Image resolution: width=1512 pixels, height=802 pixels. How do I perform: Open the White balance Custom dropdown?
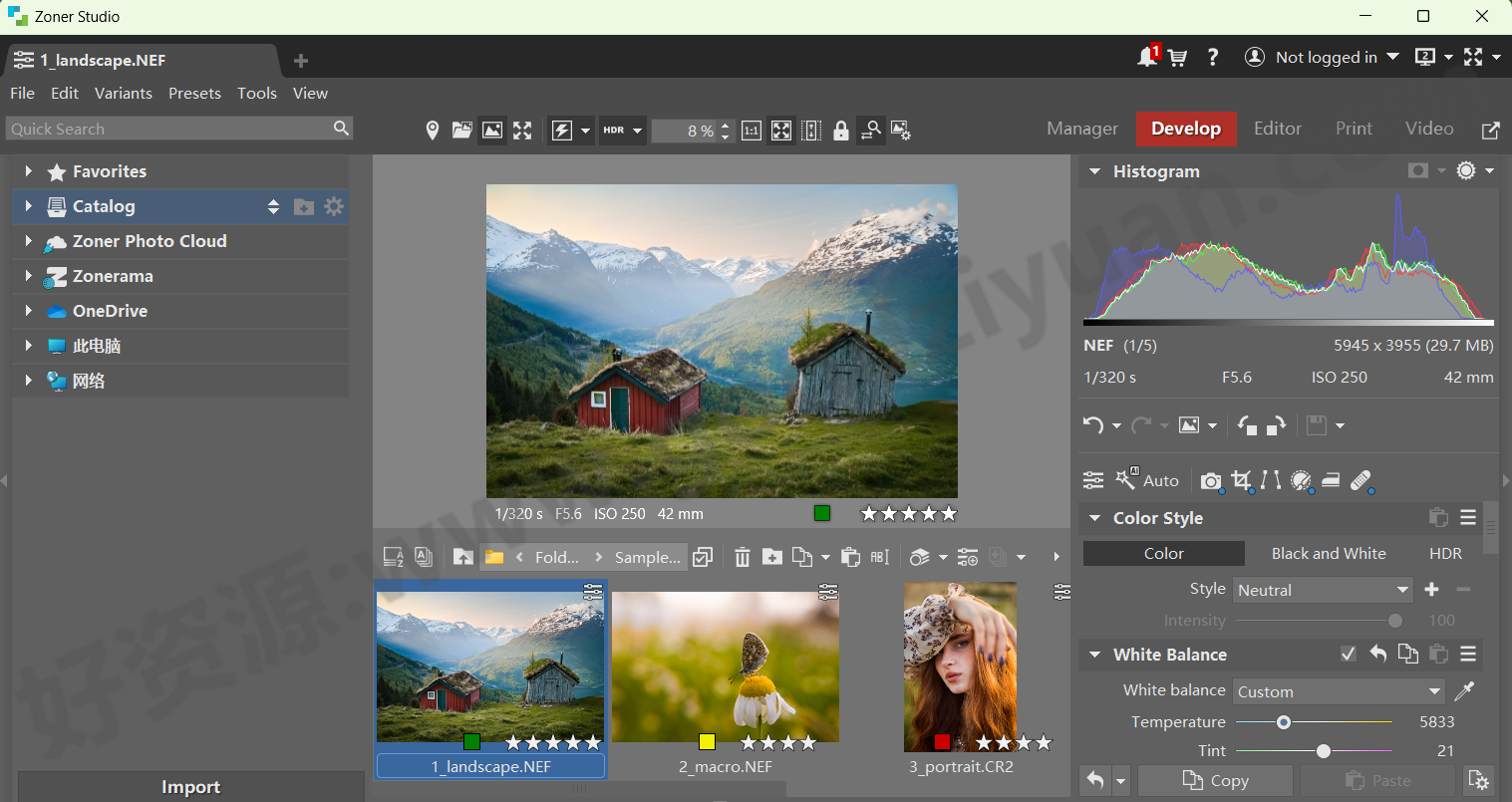coord(1339,691)
